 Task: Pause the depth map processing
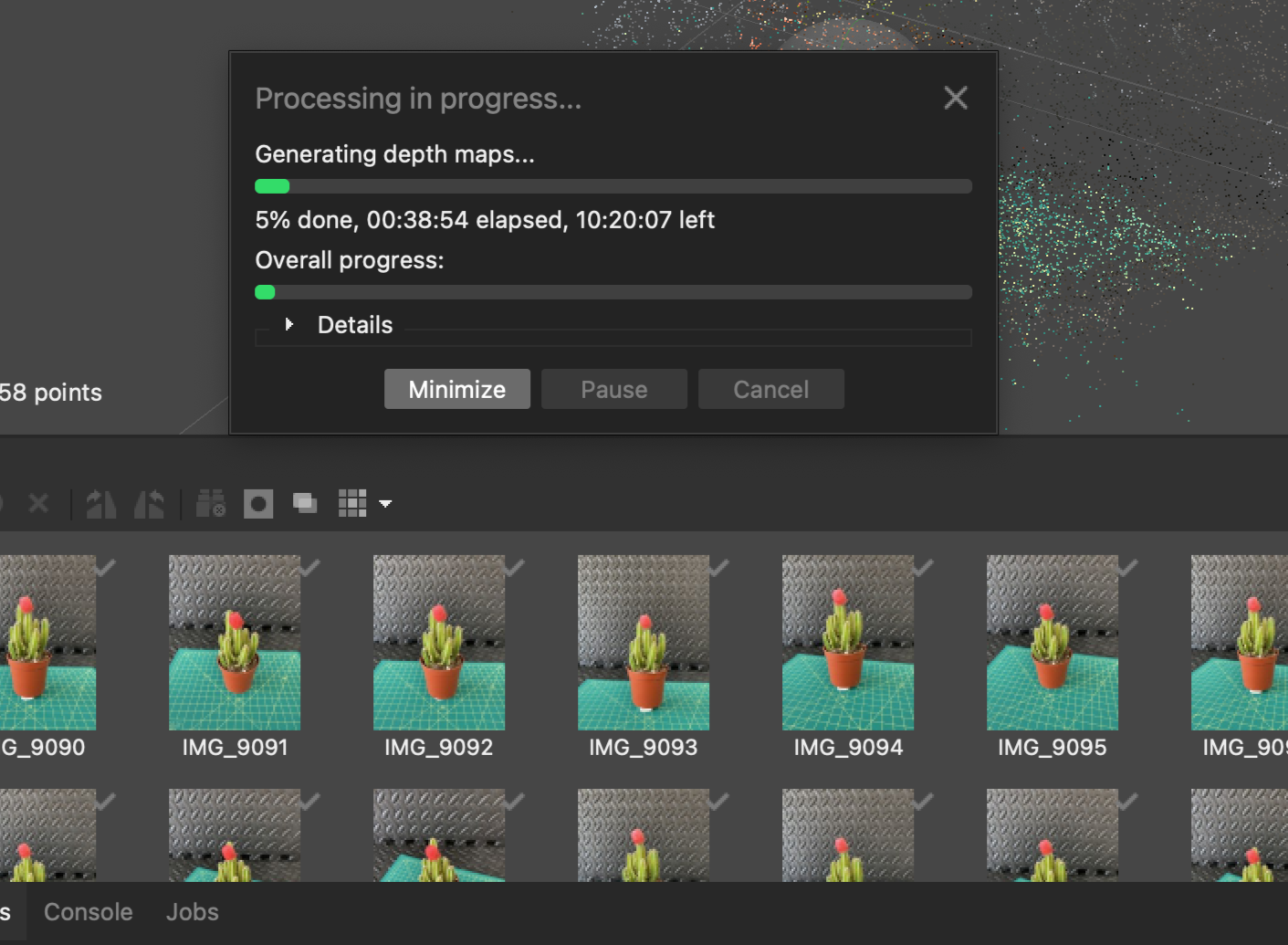(614, 389)
